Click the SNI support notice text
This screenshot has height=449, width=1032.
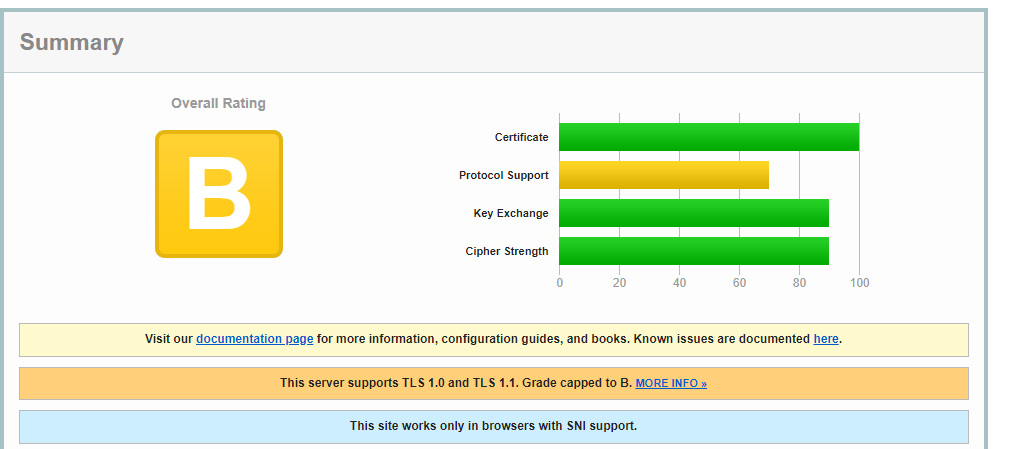coord(494,426)
